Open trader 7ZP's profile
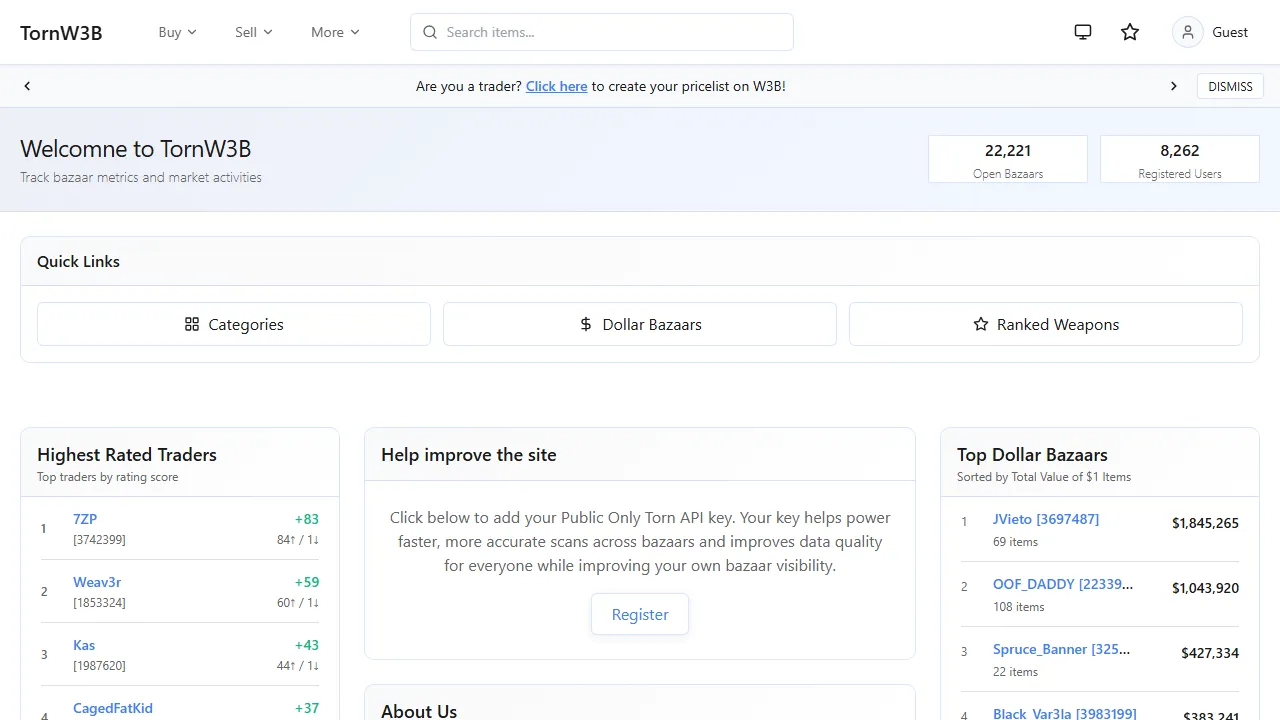The image size is (1280, 720). (84, 519)
